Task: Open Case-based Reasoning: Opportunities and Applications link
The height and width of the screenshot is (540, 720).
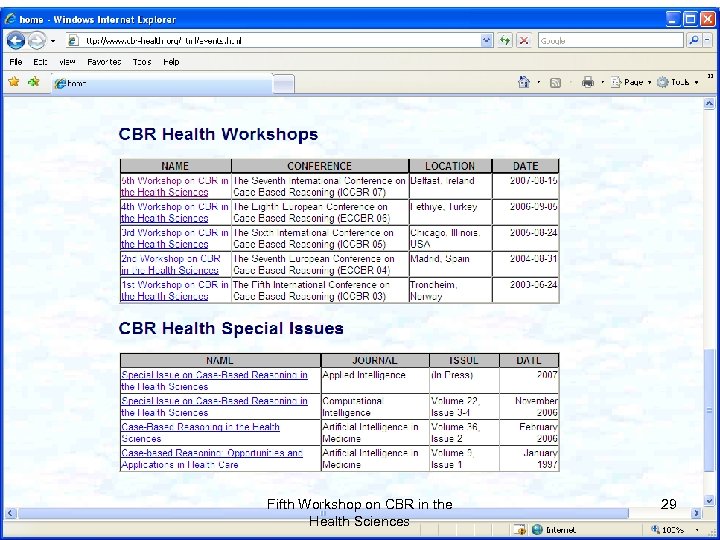Action: pyautogui.click(x=212, y=459)
